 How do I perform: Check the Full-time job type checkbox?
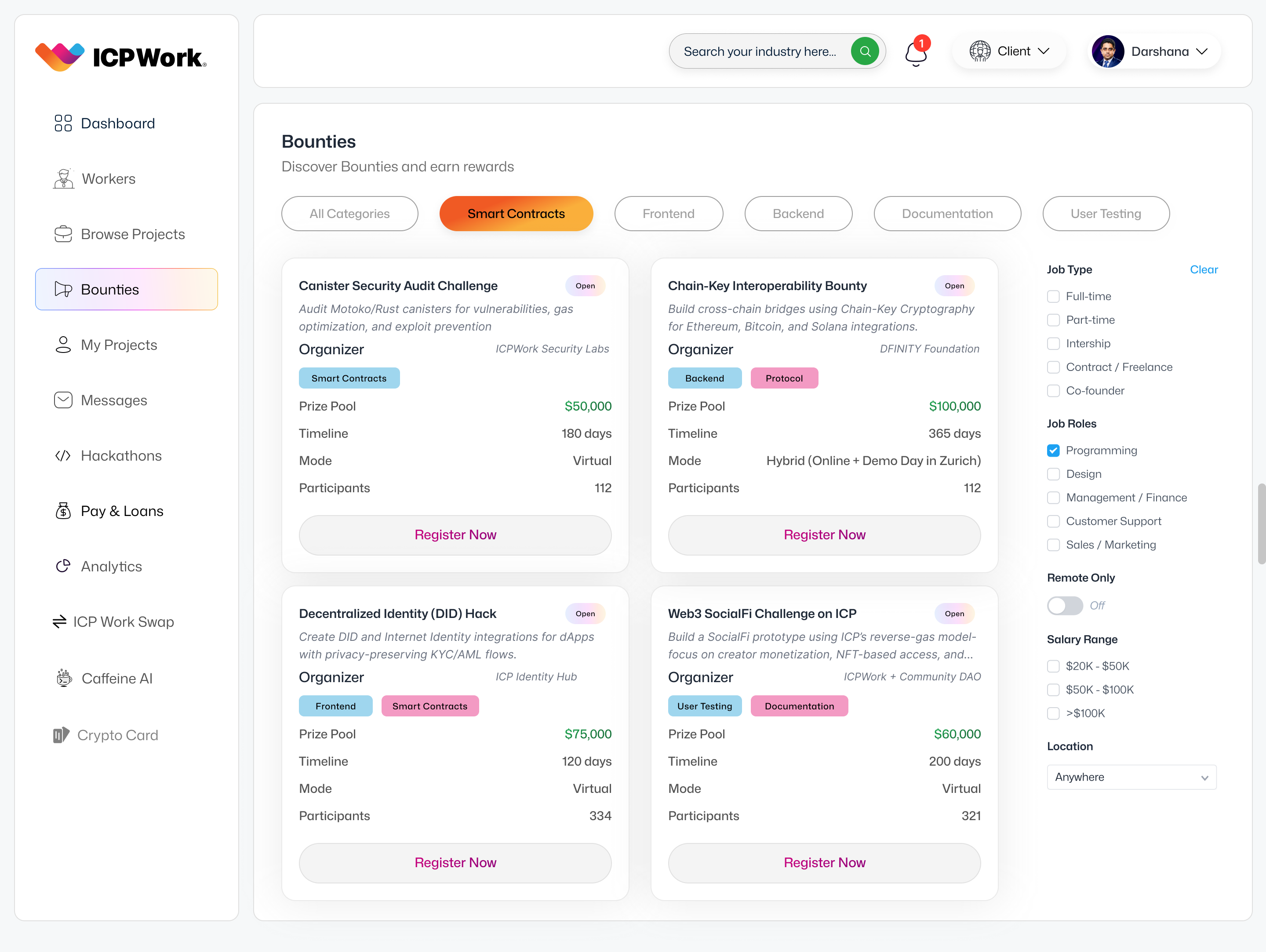1053,296
